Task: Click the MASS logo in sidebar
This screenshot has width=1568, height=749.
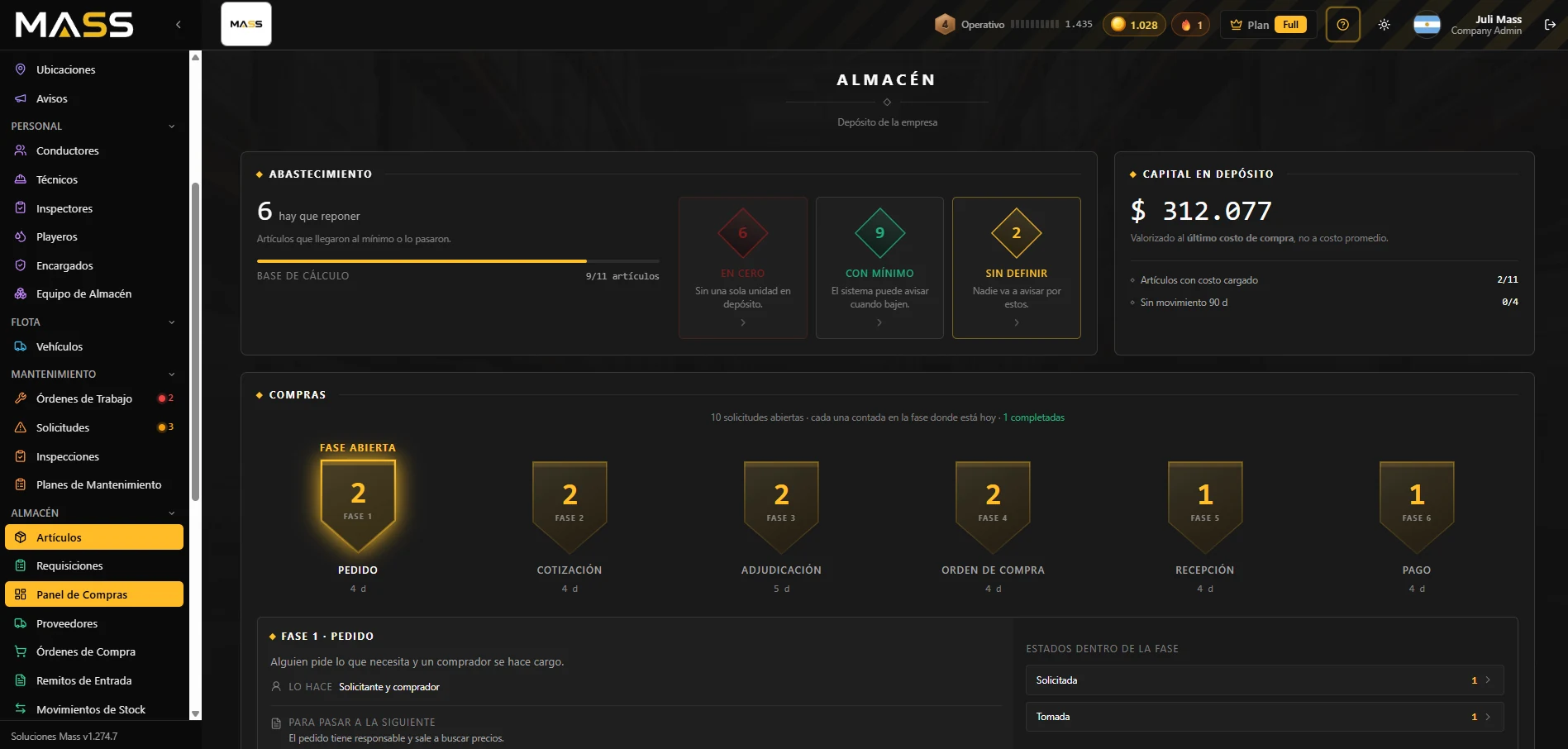Action: (74, 25)
